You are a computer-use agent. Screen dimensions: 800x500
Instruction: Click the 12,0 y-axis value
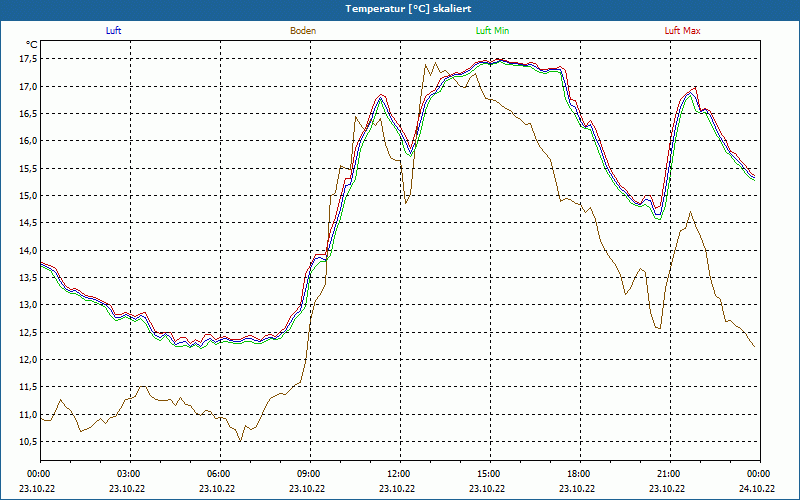28,360
